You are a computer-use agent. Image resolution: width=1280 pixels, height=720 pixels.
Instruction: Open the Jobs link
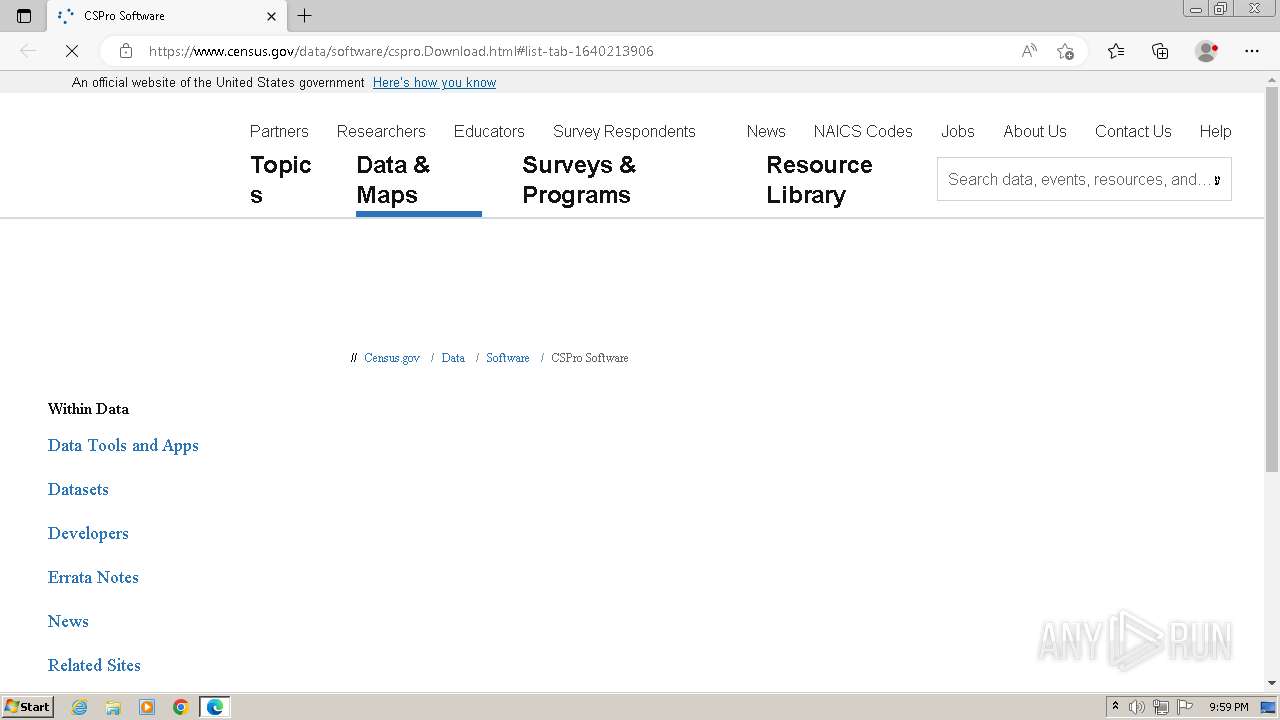point(958,131)
